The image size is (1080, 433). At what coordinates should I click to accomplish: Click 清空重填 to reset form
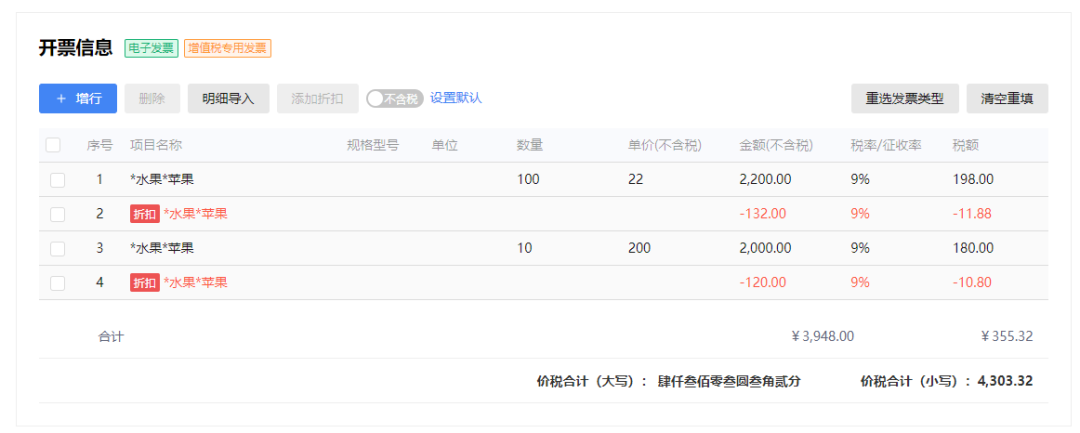click(1007, 98)
